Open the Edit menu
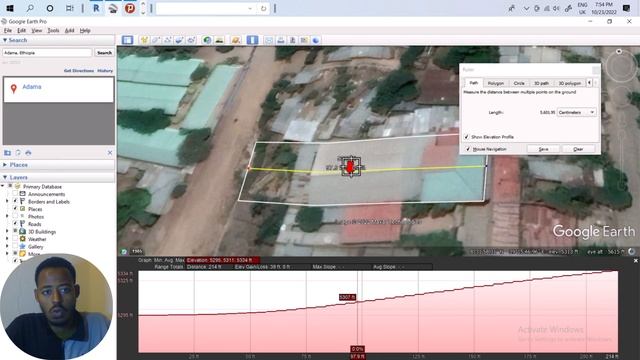The image size is (640, 360). pyautogui.click(x=22, y=31)
